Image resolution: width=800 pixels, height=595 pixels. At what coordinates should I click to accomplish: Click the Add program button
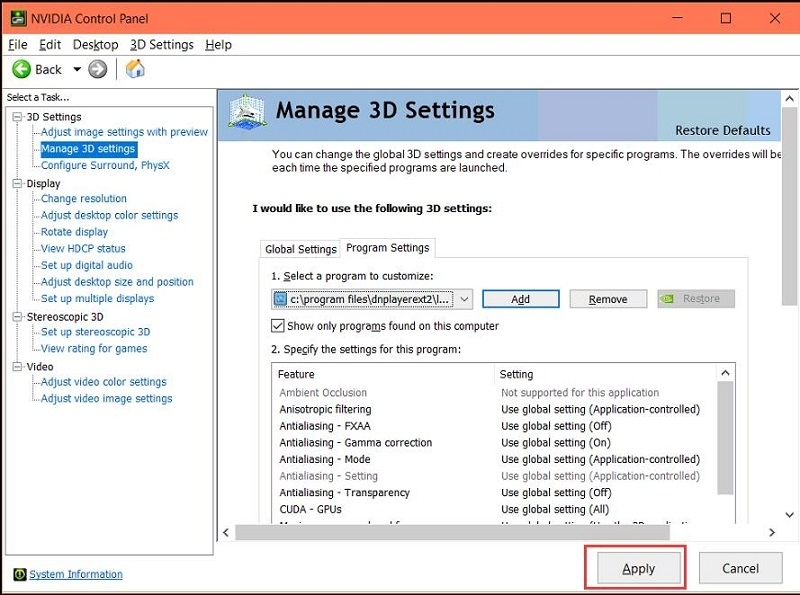click(x=520, y=299)
